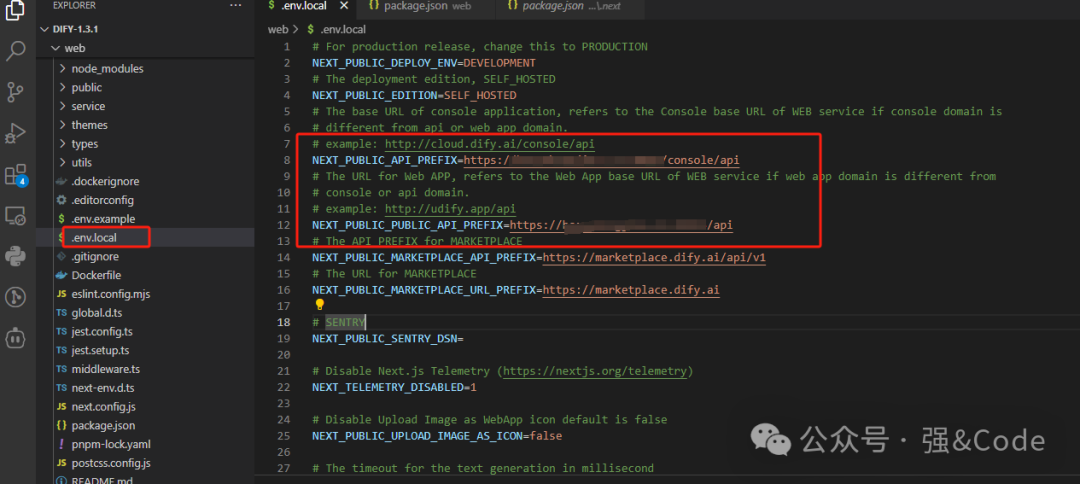Follow the marketplace.dify.ai/api/v1 link

point(654,257)
